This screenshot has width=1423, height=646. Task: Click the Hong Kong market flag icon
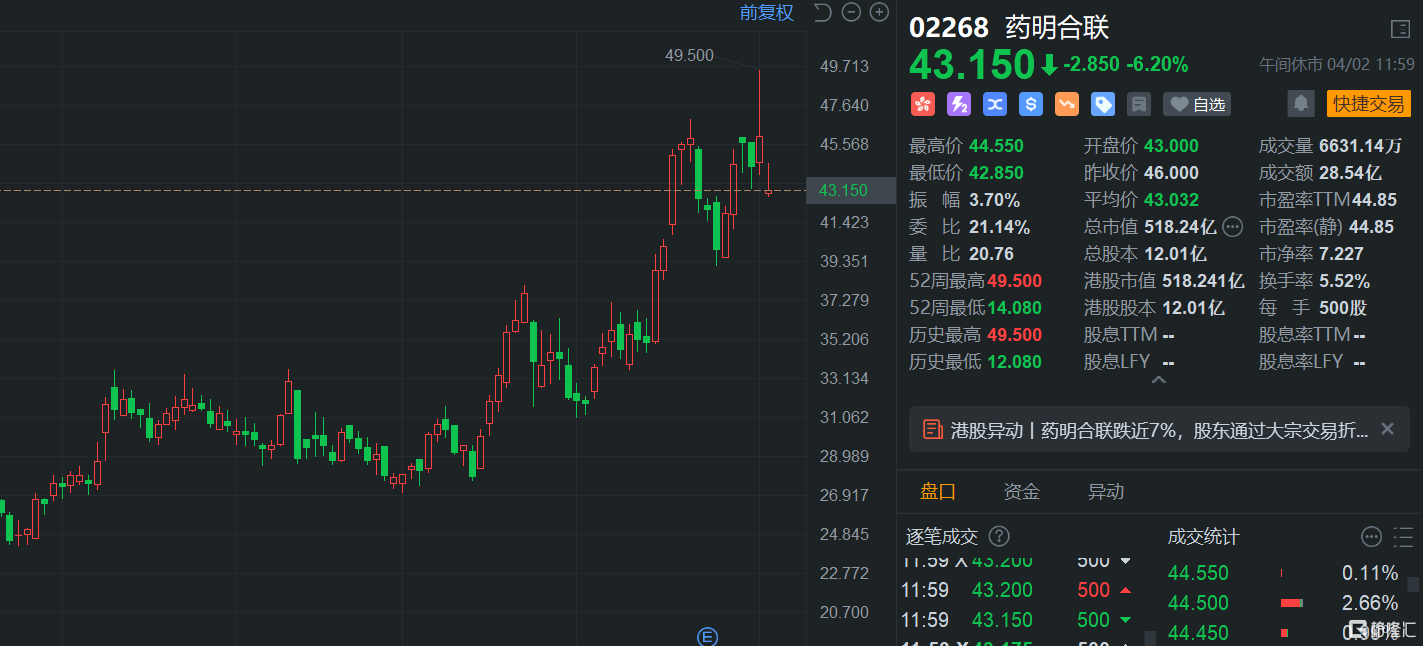(x=922, y=104)
